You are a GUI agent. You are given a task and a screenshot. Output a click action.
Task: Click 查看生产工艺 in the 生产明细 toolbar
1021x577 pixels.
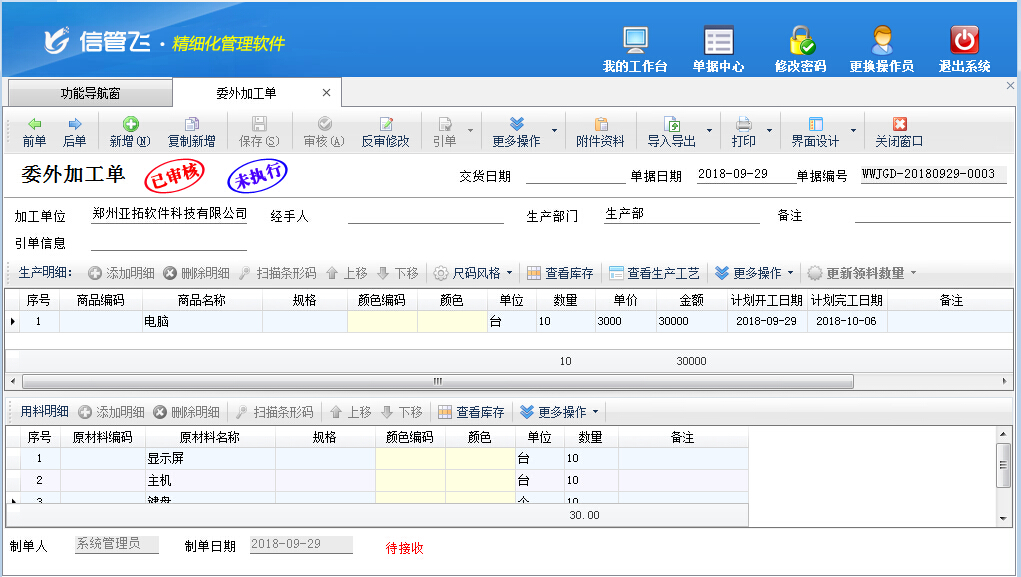tap(654, 273)
